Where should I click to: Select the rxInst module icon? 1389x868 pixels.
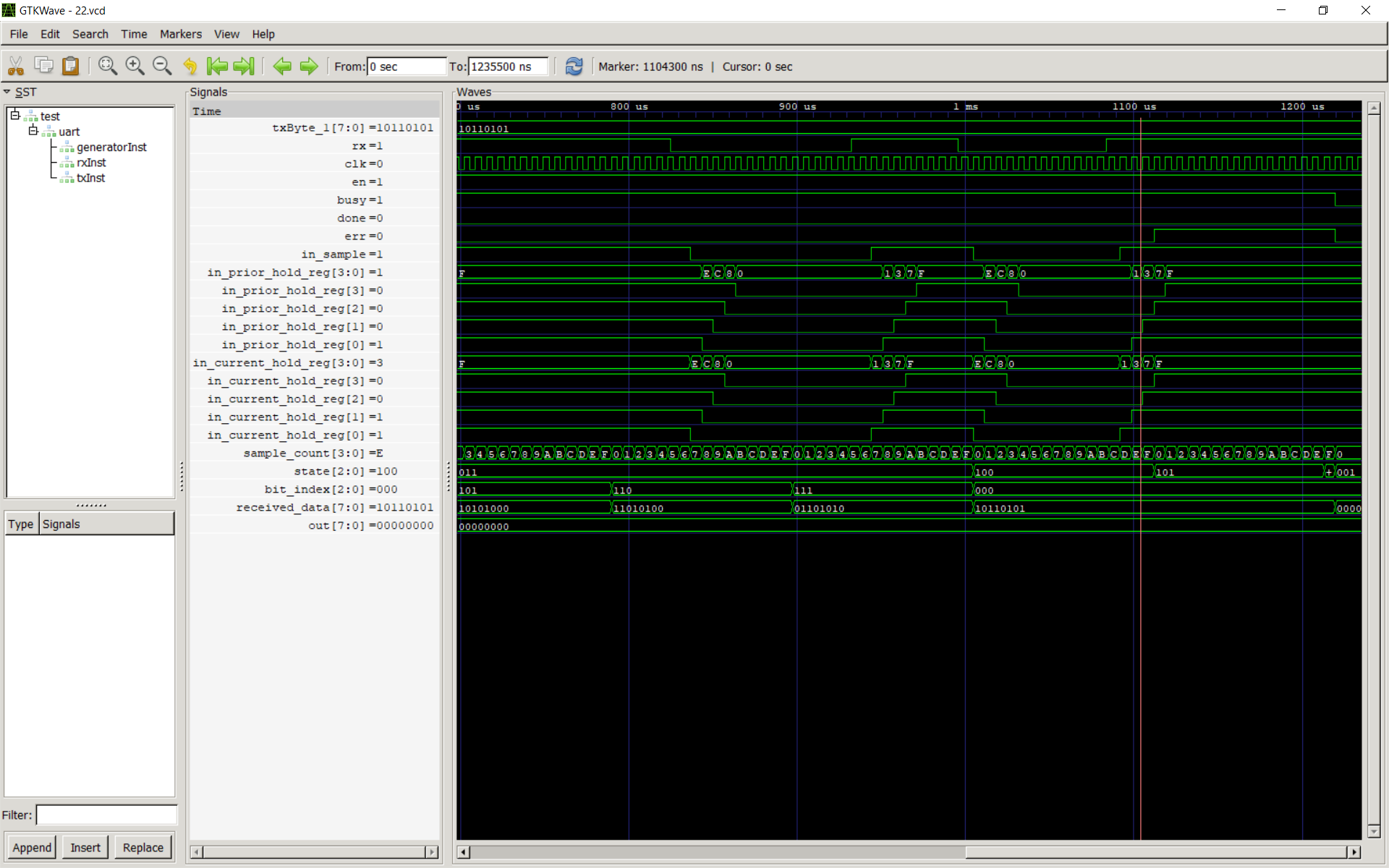click(67, 163)
